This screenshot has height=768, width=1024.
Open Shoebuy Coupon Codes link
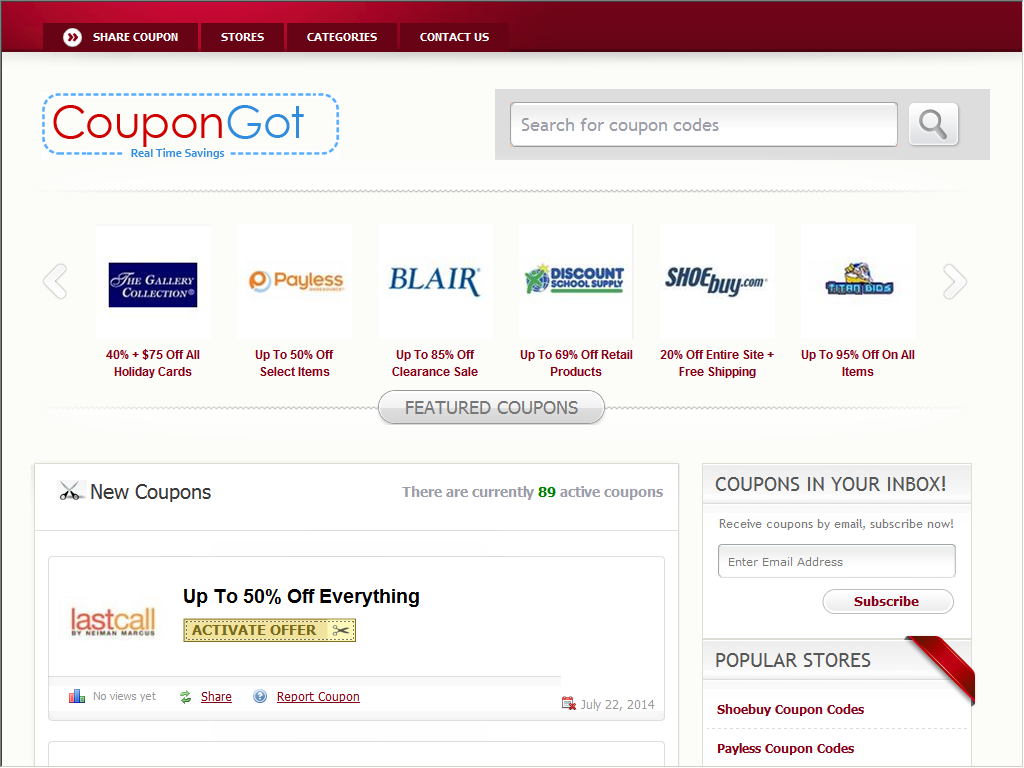tap(790, 709)
